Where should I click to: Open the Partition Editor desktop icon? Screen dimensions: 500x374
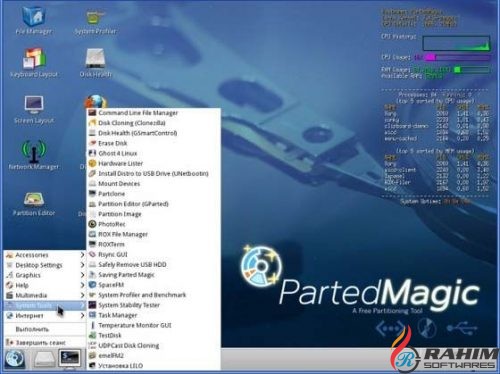[34, 203]
